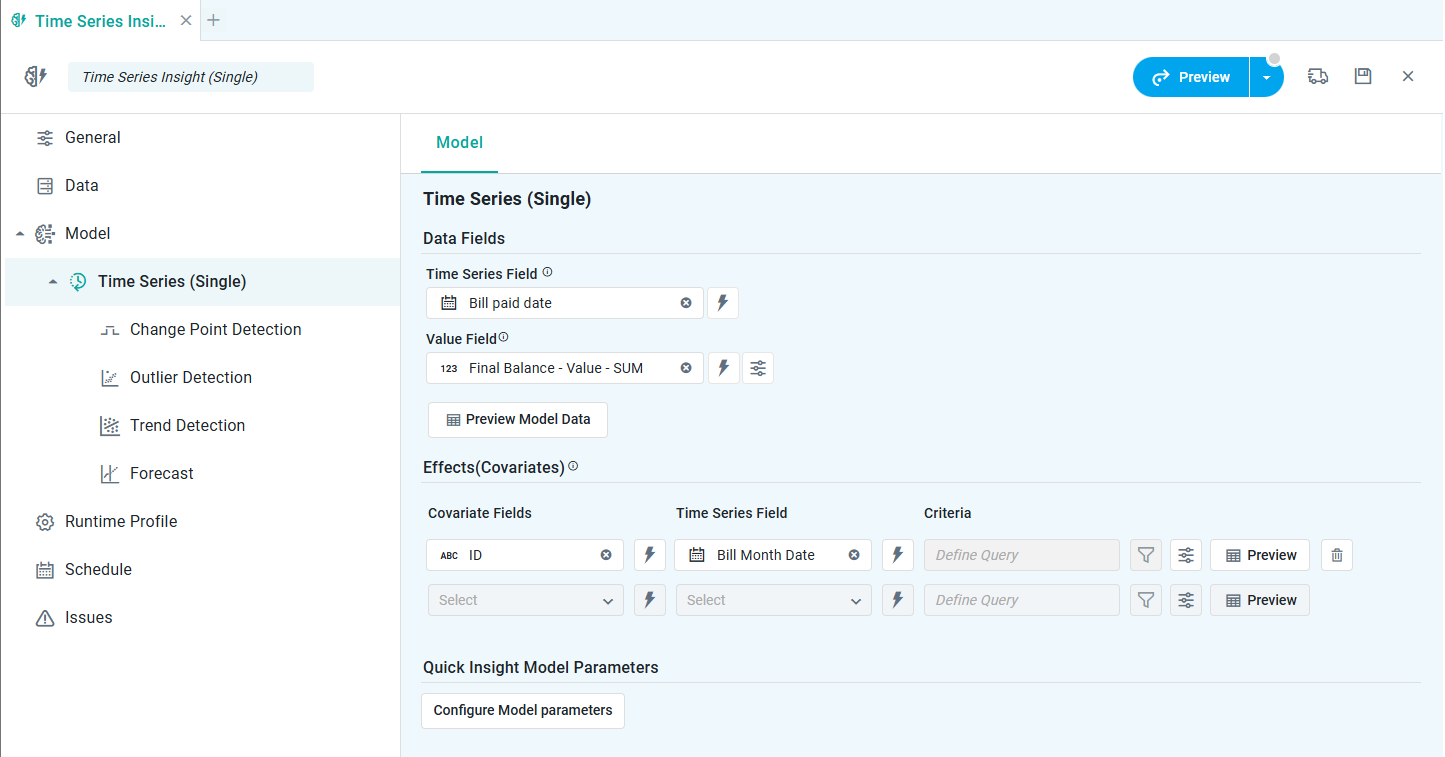Open Outlier Detection in sidebar
Screen dimensions: 1445x757
[190, 377]
